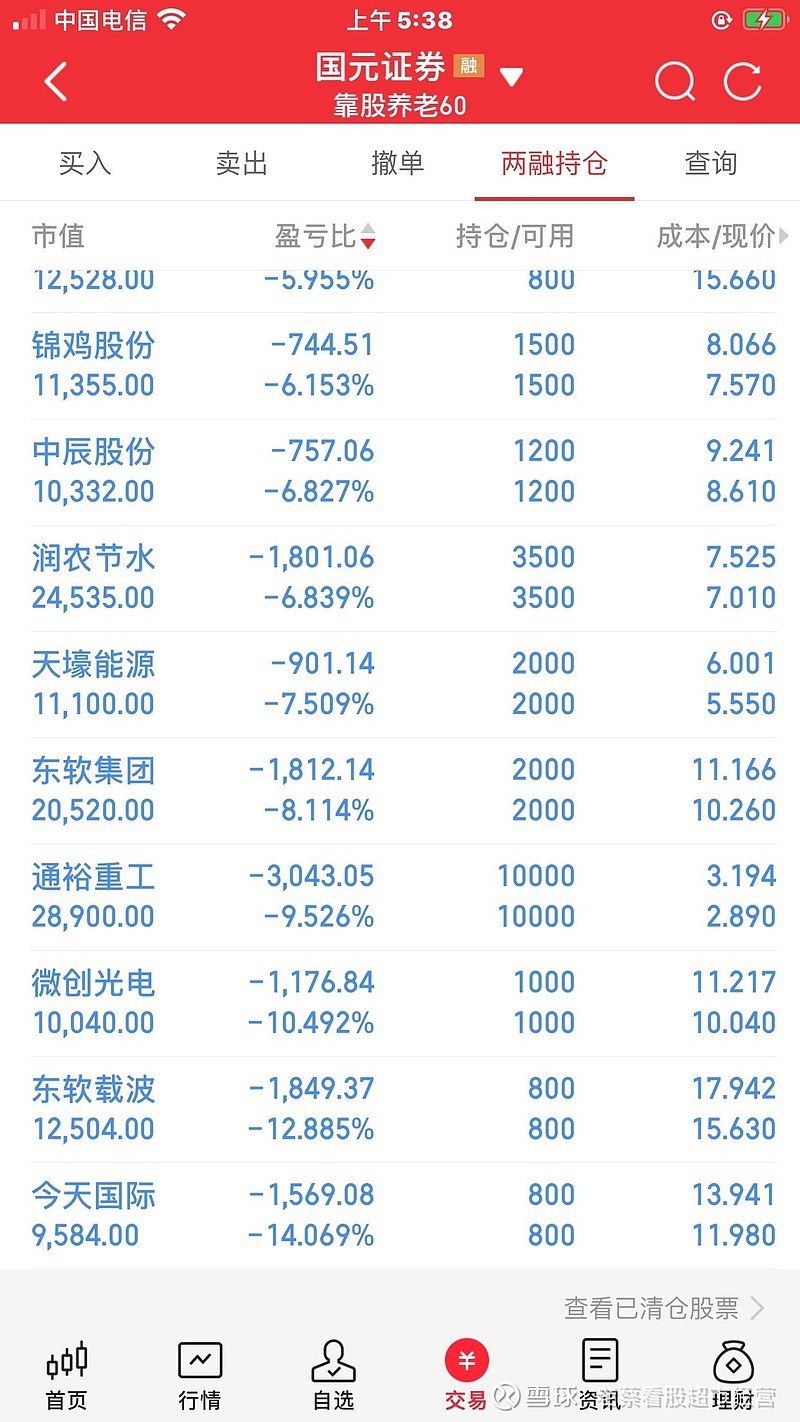Image resolution: width=800 pixels, height=1422 pixels.
Task: Open the search magnifier icon
Action: tap(675, 82)
